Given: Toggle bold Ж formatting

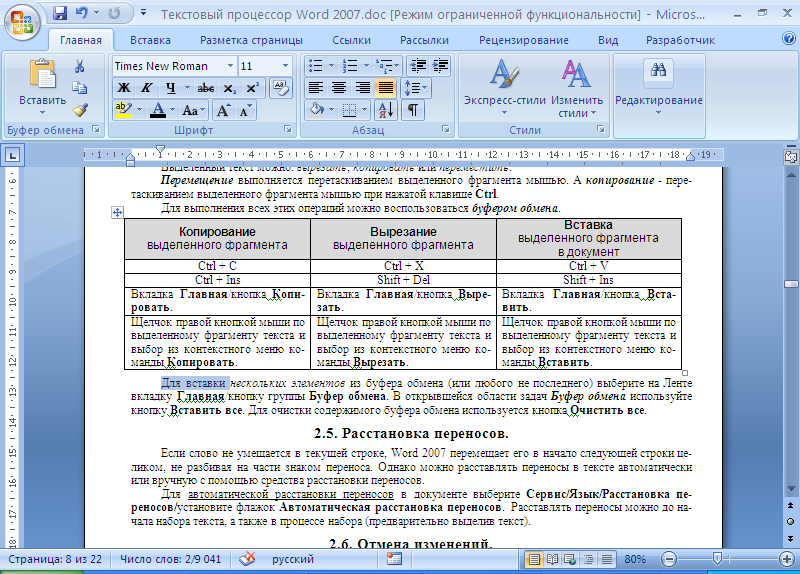Looking at the screenshot, I should 124,88.
